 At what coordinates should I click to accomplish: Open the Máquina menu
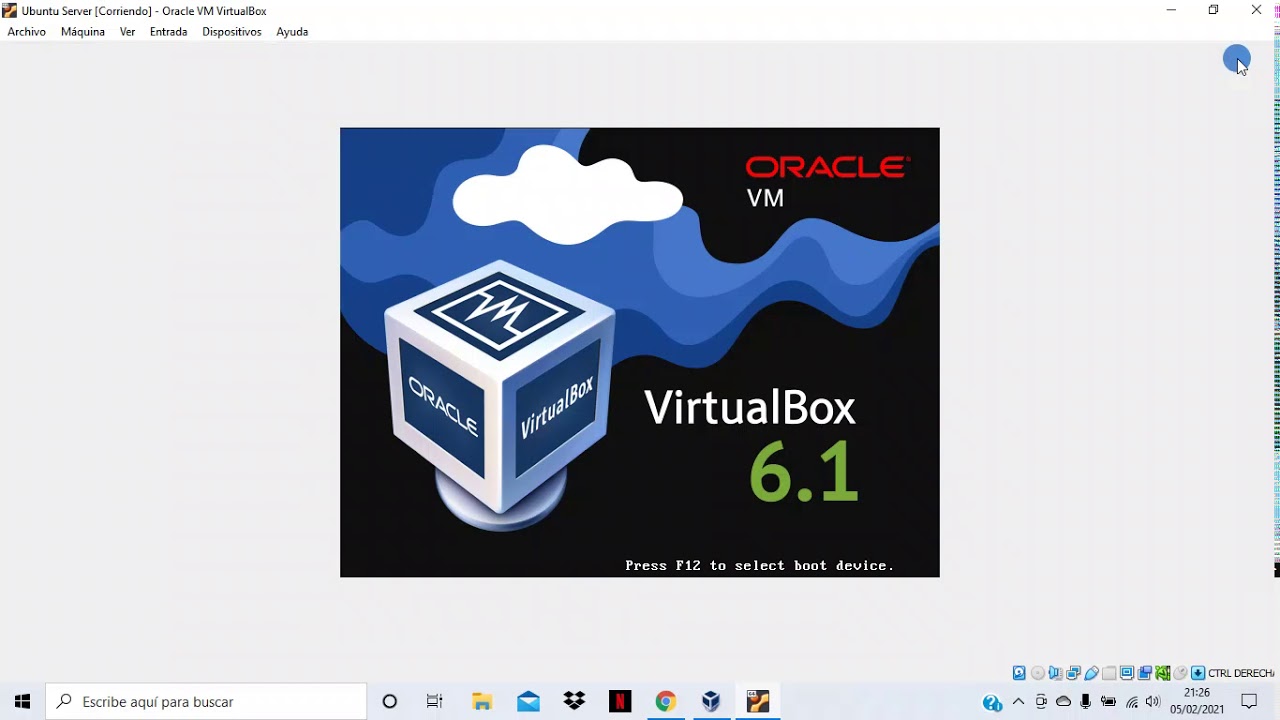[83, 32]
